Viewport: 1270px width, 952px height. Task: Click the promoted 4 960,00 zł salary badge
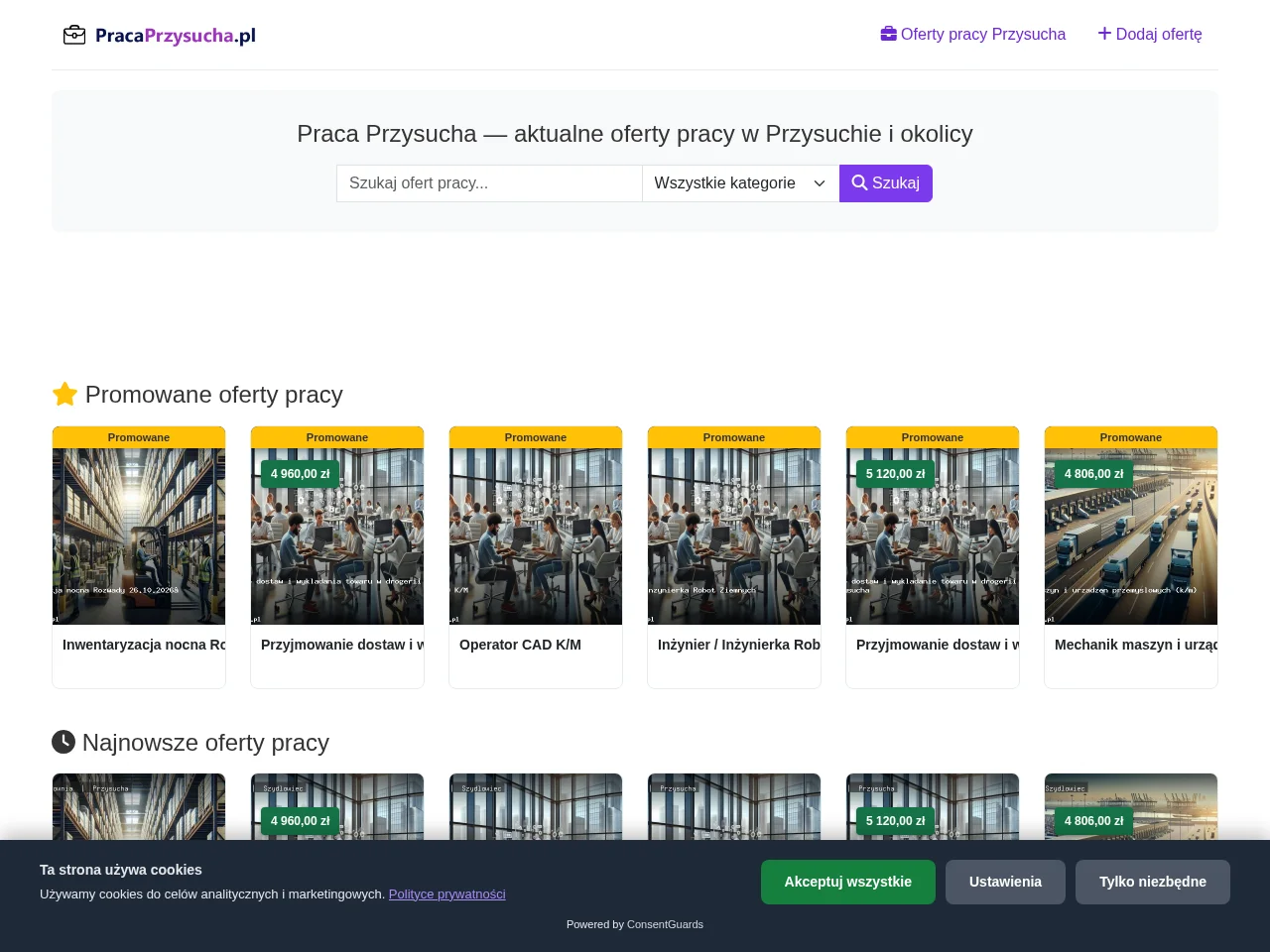pos(300,474)
